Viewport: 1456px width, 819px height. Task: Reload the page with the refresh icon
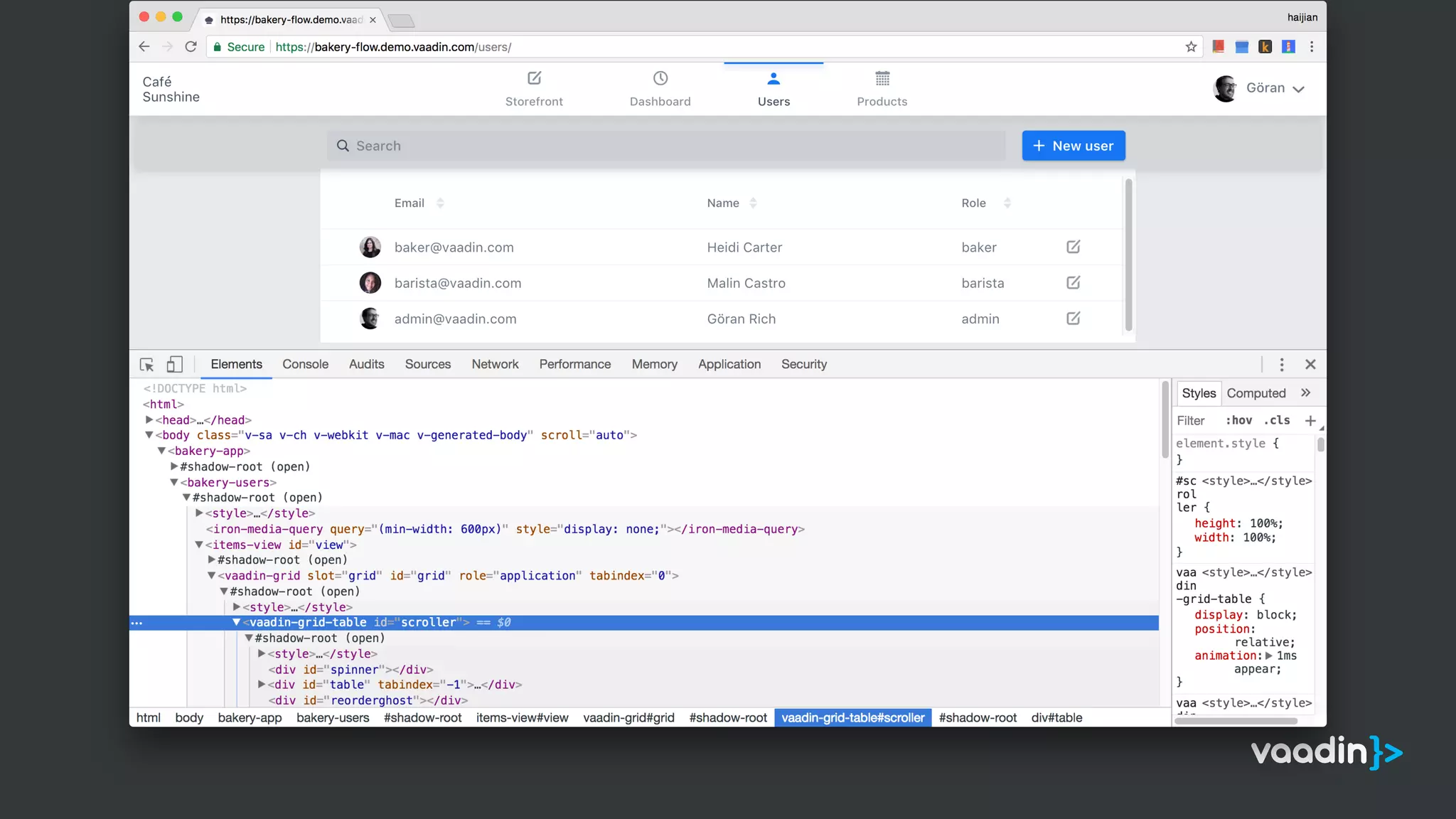tap(191, 47)
